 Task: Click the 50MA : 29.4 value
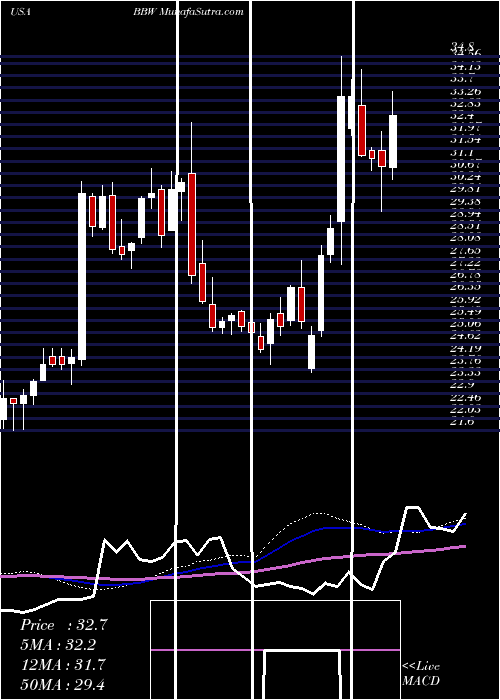point(63,684)
